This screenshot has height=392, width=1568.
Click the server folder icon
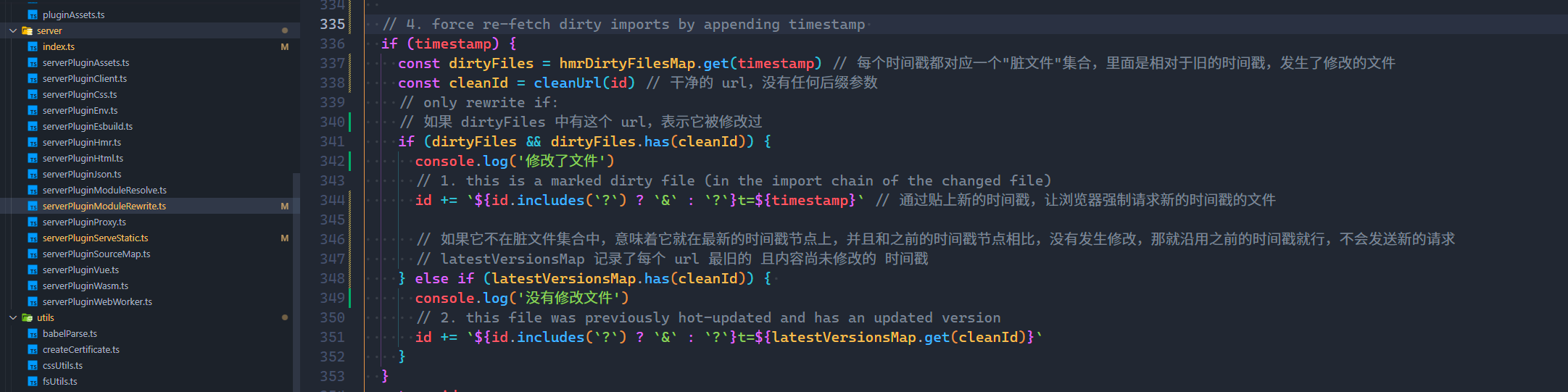coord(28,30)
